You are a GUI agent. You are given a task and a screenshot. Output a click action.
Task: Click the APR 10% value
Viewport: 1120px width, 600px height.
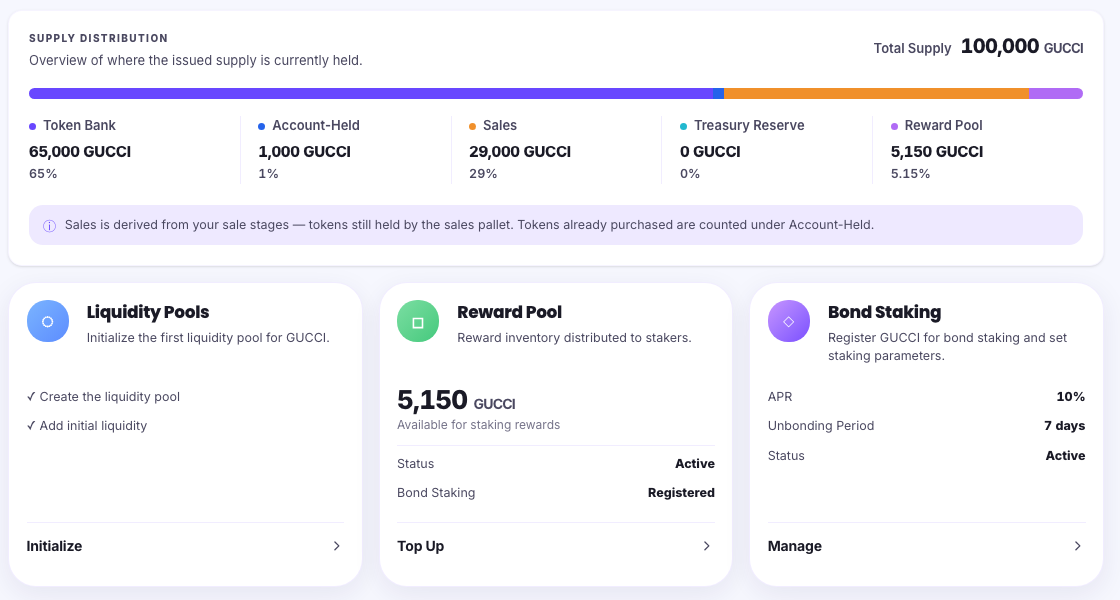coord(1071,396)
